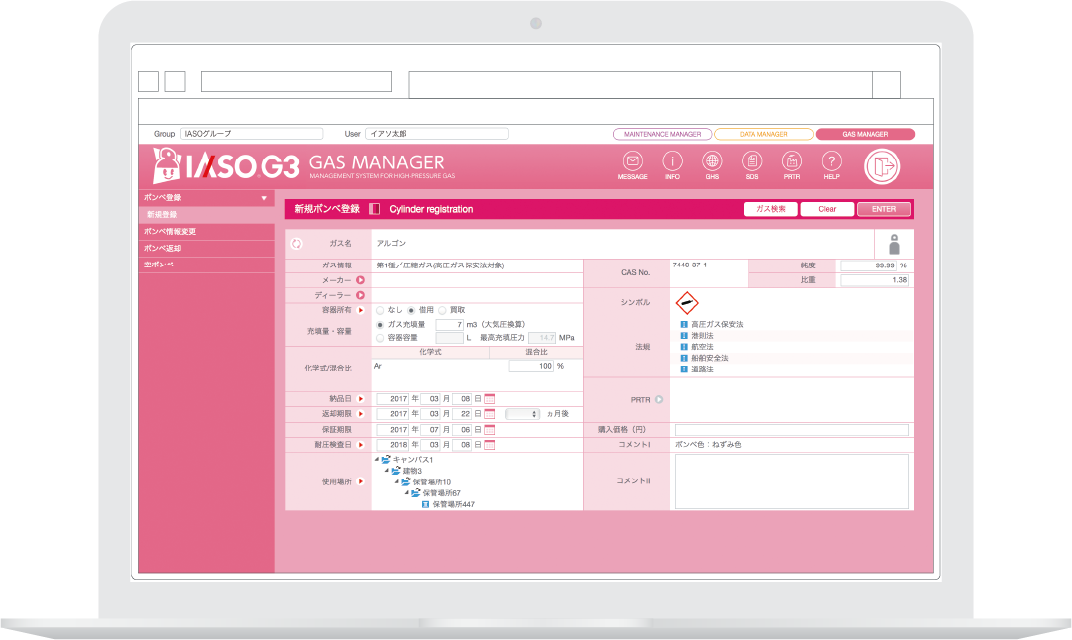Select 新規登録 in sidebar menu
This screenshot has width=1072, height=640.
[x=206, y=215]
